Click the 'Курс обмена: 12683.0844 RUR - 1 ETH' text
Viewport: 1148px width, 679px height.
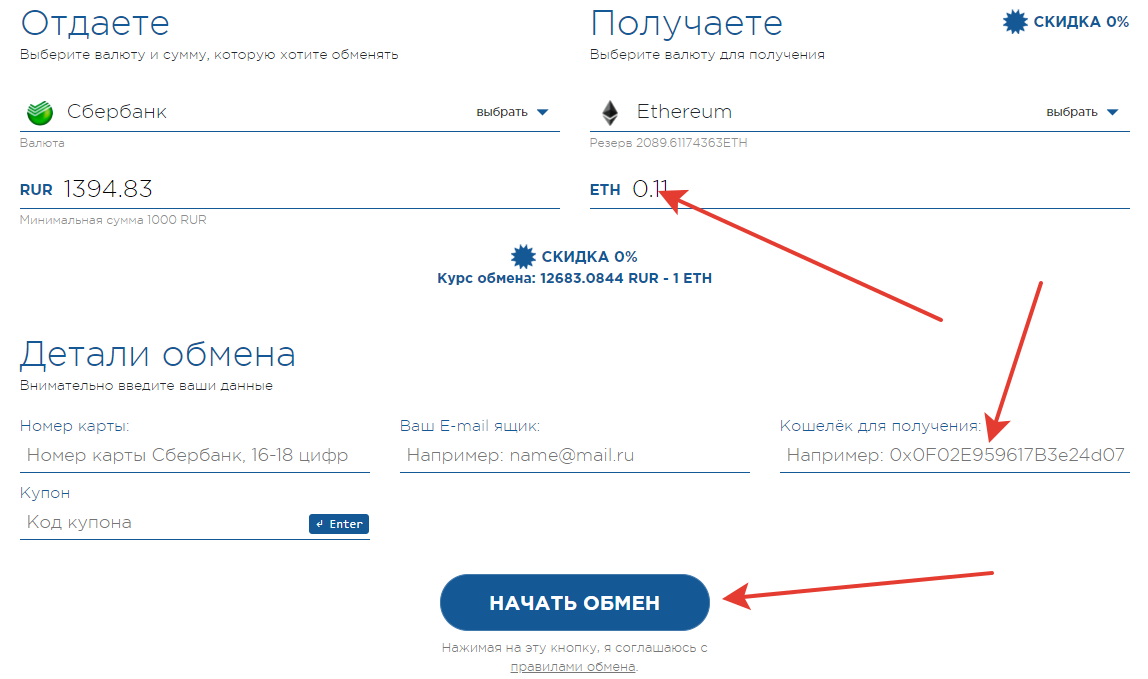[575, 278]
